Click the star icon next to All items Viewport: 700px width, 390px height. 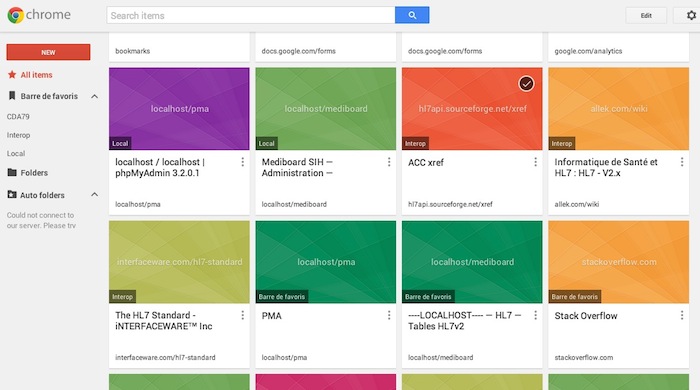(x=12, y=75)
